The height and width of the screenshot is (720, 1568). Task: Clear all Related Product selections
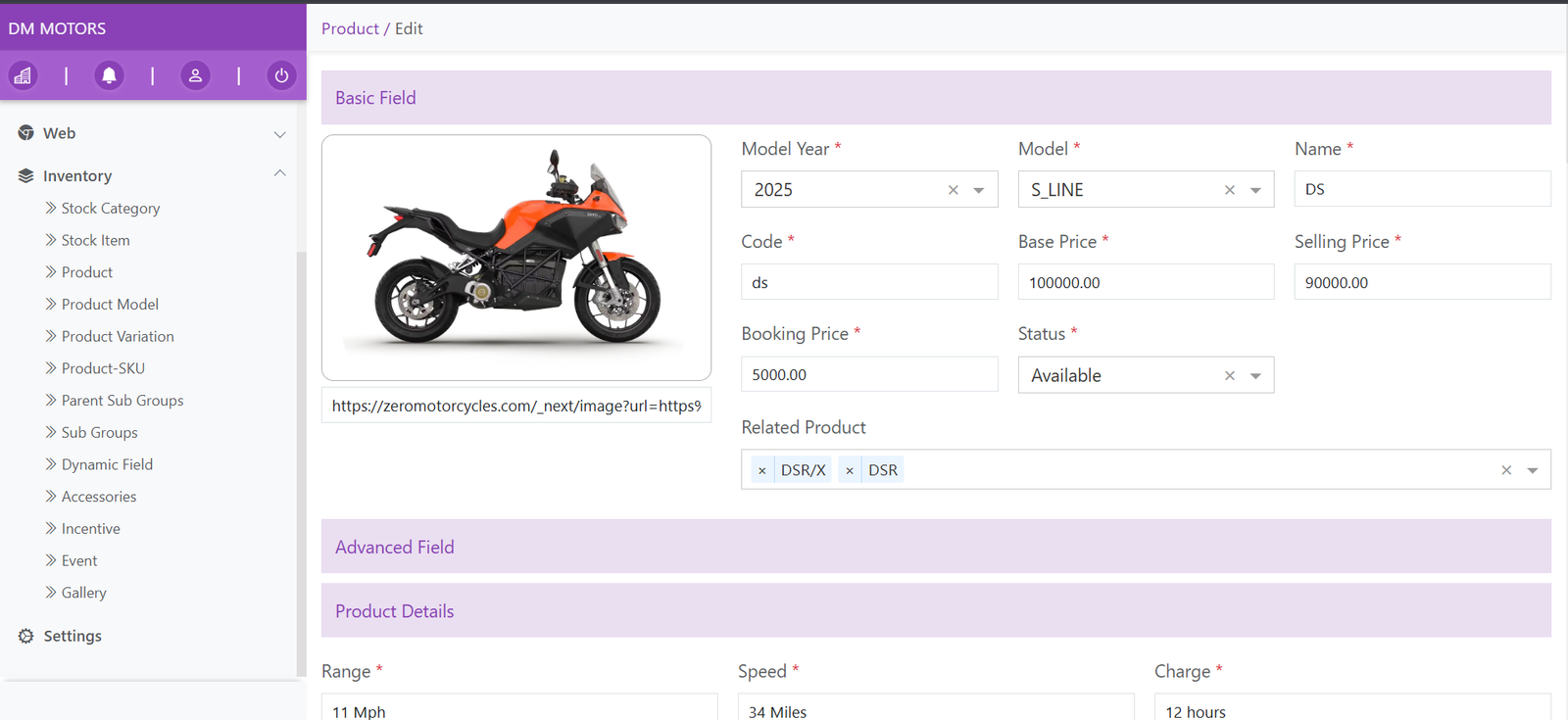point(1506,470)
